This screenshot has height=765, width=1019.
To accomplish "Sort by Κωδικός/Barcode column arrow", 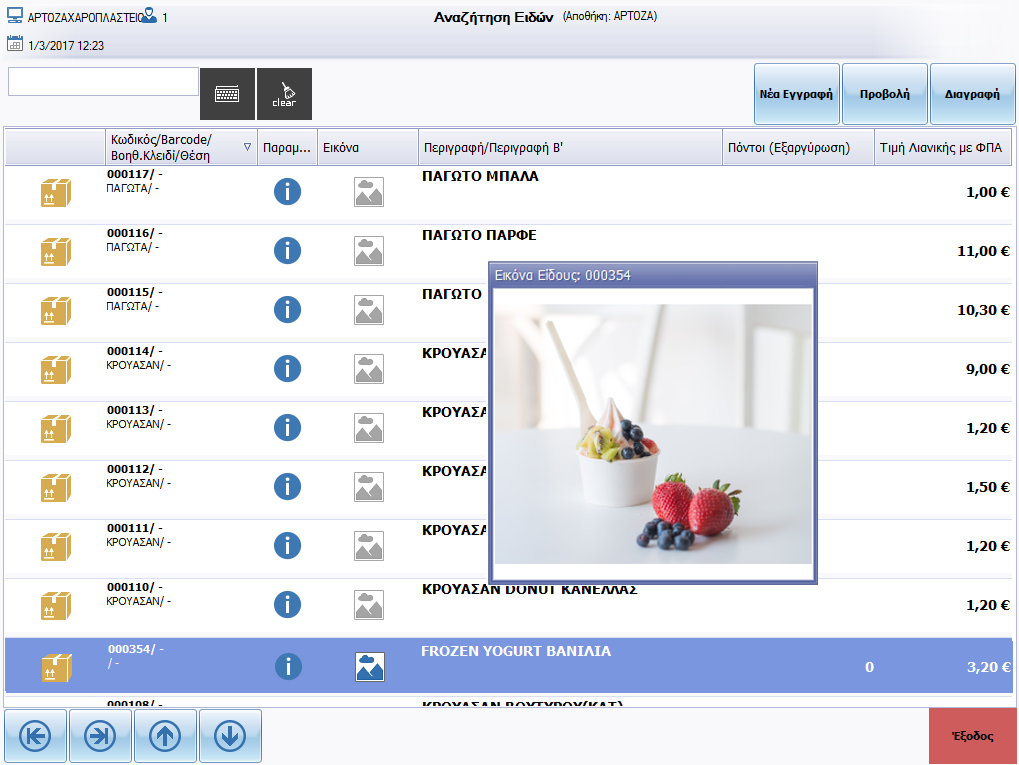I will (x=247, y=148).
